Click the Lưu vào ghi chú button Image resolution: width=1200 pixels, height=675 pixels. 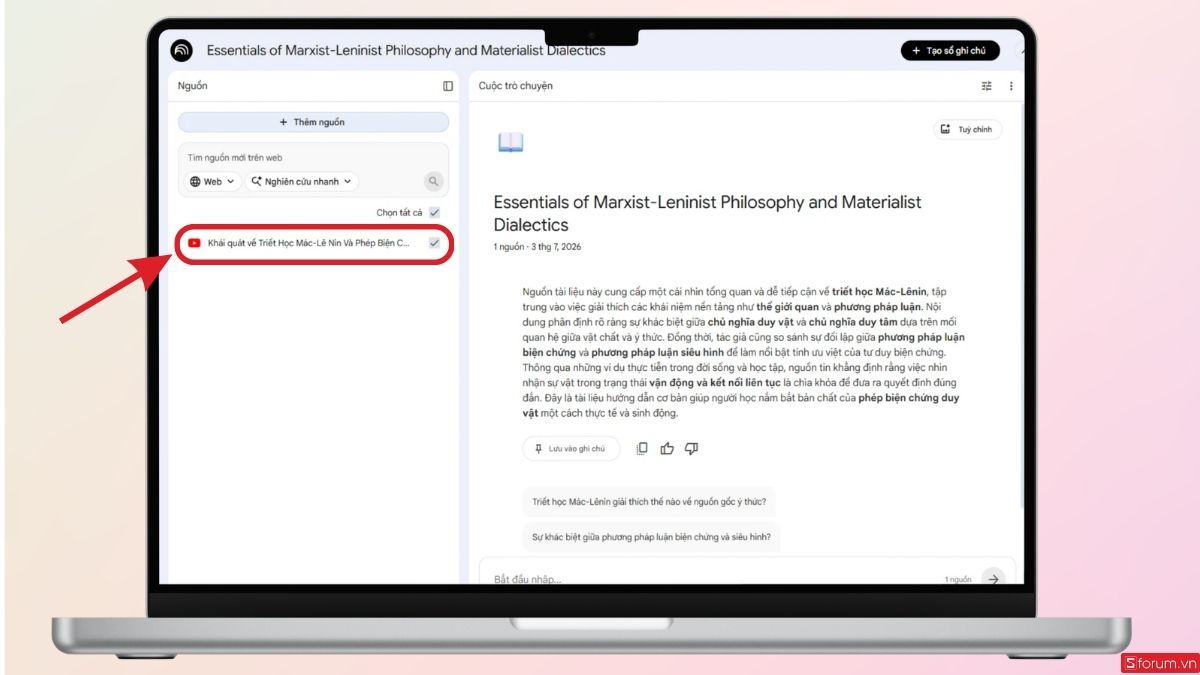(x=571, y=449)
